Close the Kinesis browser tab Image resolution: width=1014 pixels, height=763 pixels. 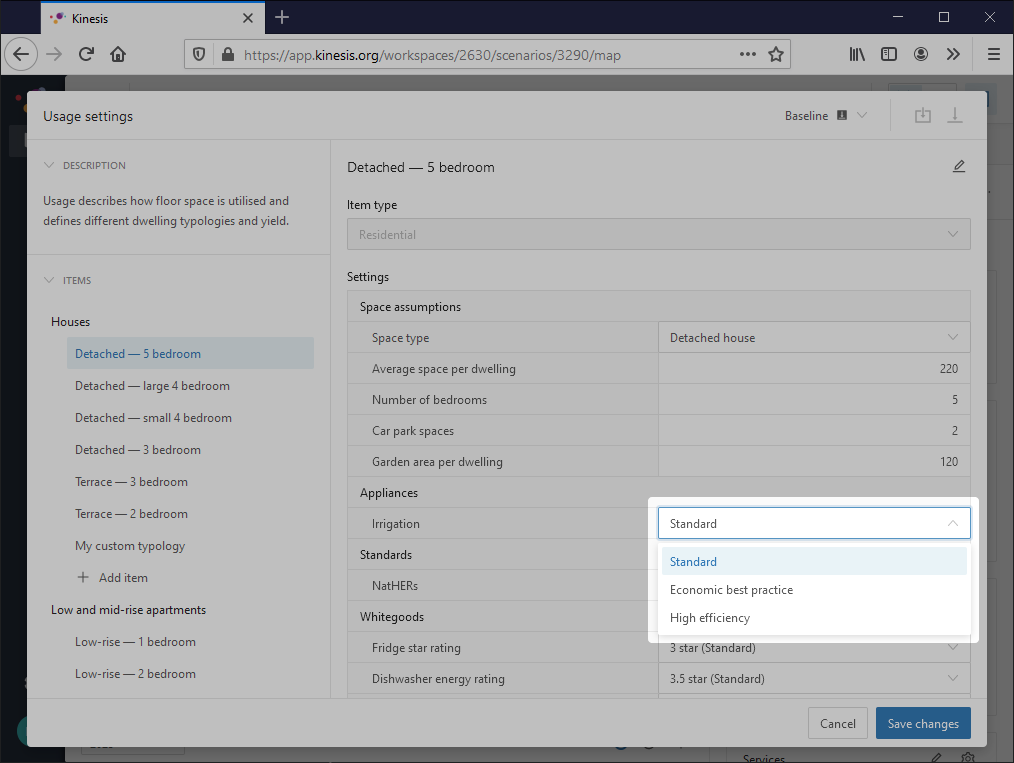tap(248, 18)
